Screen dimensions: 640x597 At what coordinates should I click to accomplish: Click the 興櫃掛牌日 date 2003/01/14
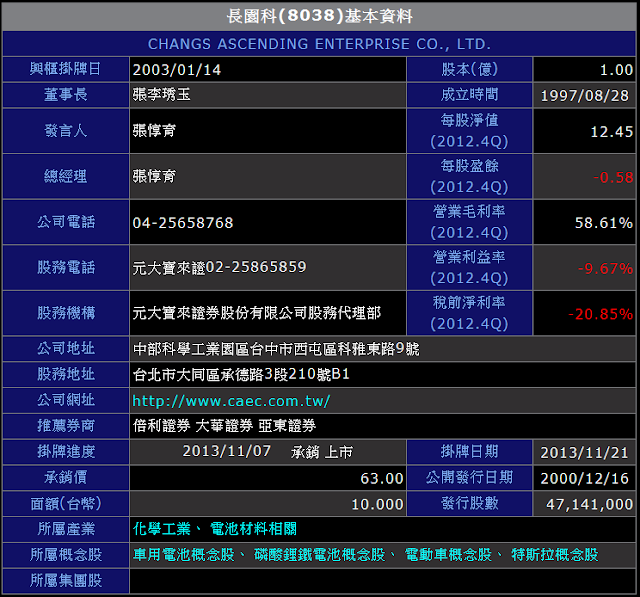(x=177, y=70)
